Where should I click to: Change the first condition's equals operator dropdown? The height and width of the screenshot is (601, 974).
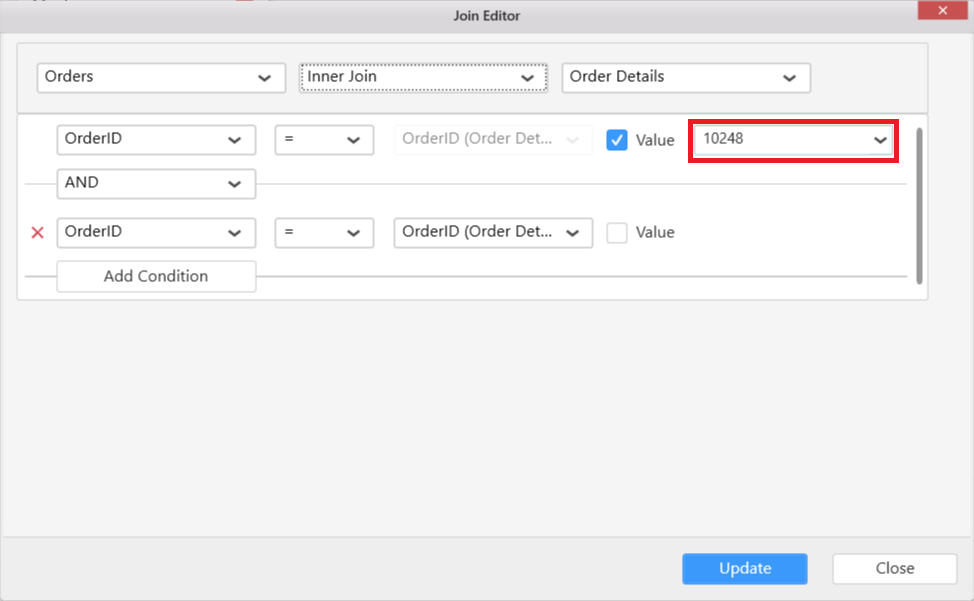324,140
